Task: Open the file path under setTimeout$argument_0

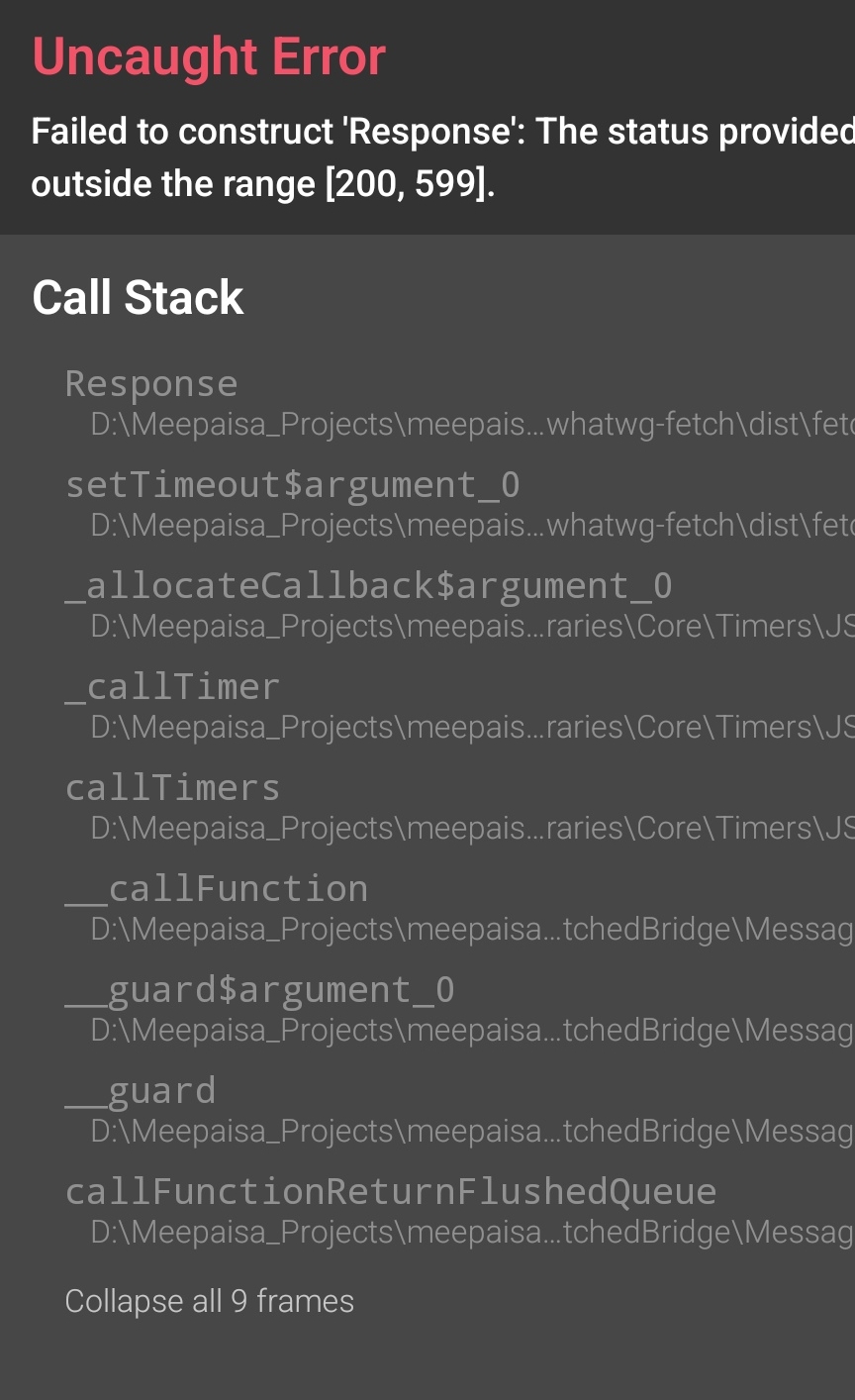Action: (x=473, y=526)
